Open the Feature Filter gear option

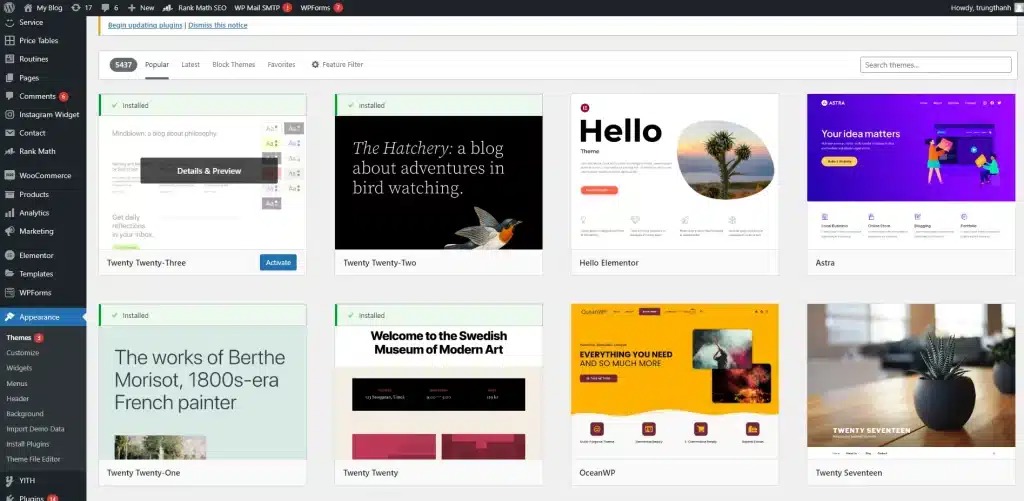click(337, 64)
